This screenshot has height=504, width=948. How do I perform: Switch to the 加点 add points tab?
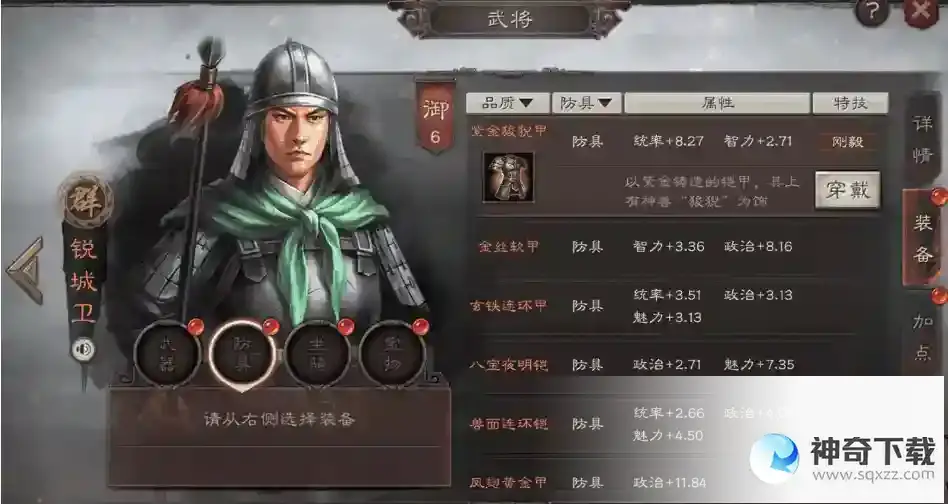pyautogui.click(x=923, y=335)
